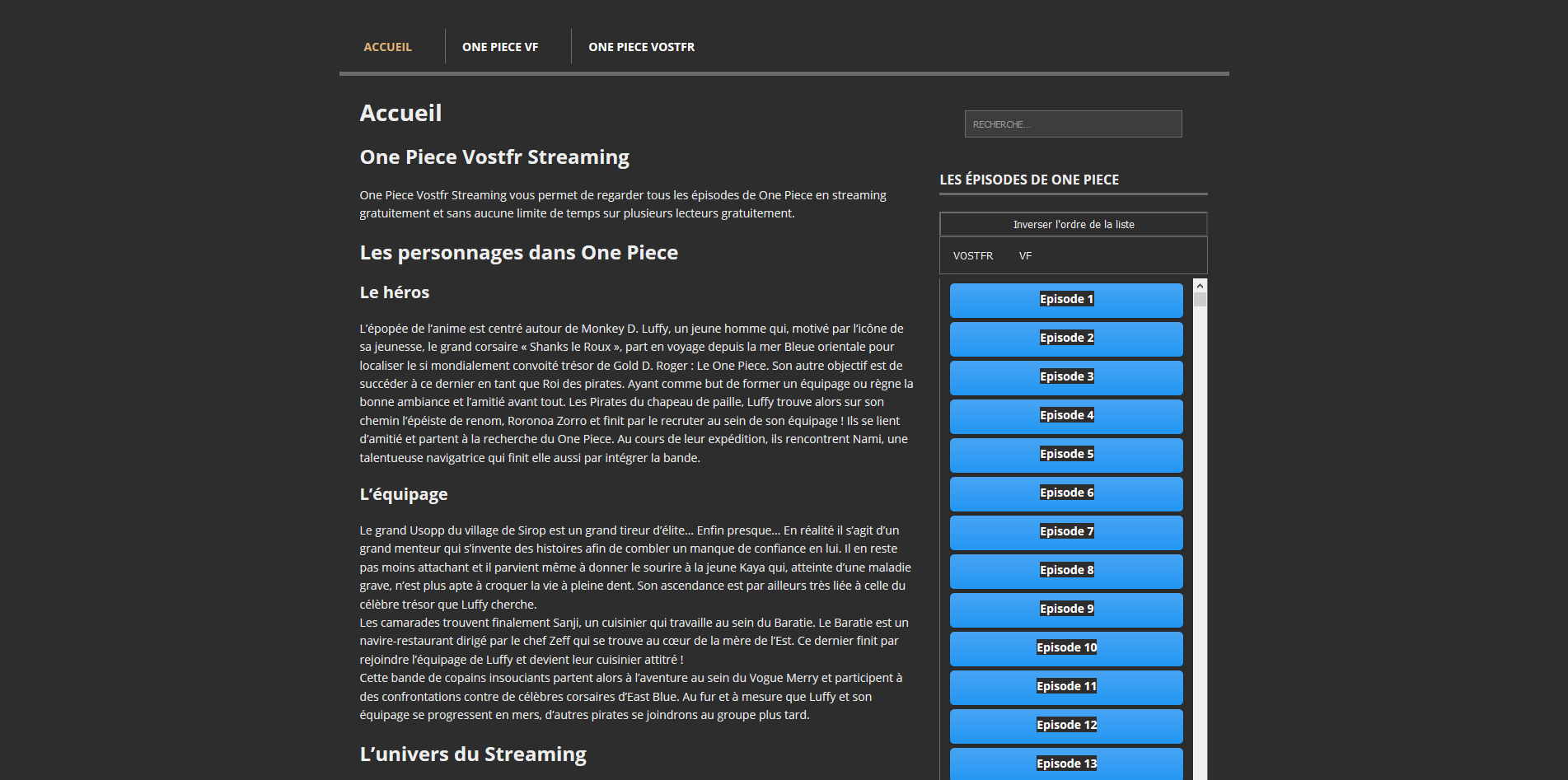Click the One Piece Vostfr Streaming heading
Screen dimensions: 1568x780
pyautogui.click(x=494, y=157)
